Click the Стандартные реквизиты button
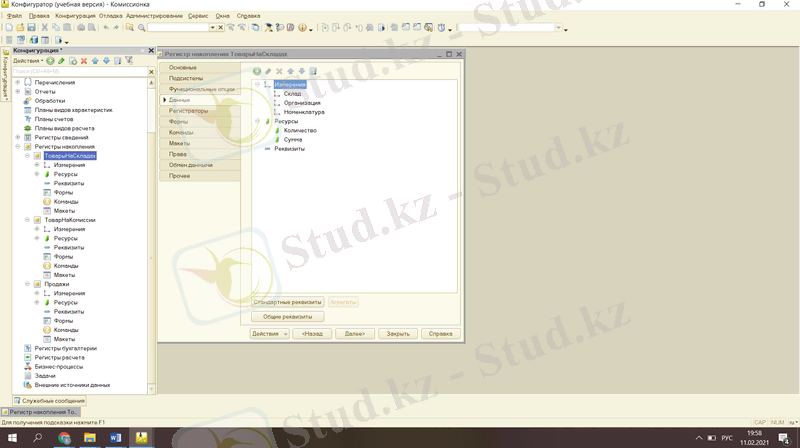800x448 pixels. coord(288,302)
